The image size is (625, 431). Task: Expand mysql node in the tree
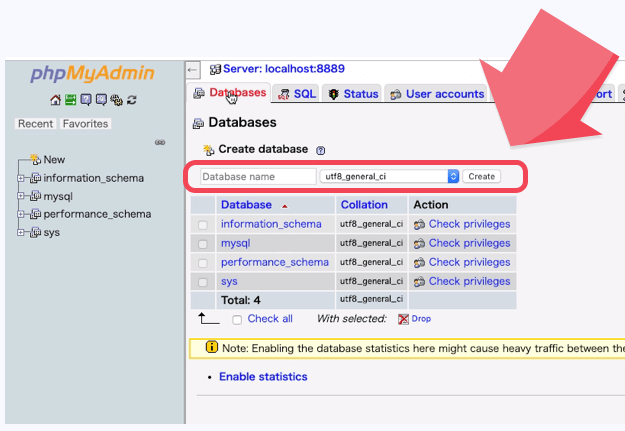[20, 196]
